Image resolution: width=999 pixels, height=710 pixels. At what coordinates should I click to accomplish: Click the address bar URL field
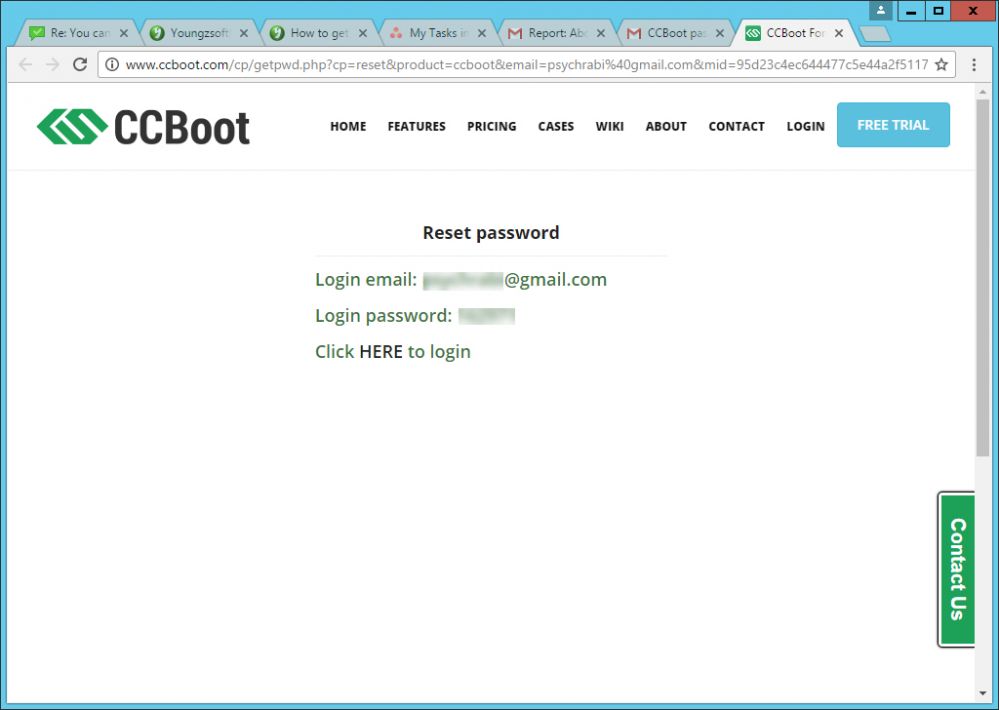526,64
